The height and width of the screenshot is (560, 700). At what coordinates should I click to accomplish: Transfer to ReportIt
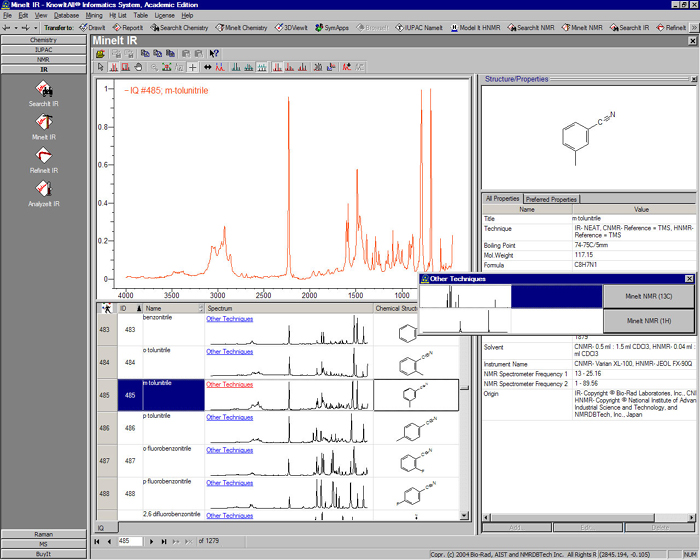(x=128, y=28)
